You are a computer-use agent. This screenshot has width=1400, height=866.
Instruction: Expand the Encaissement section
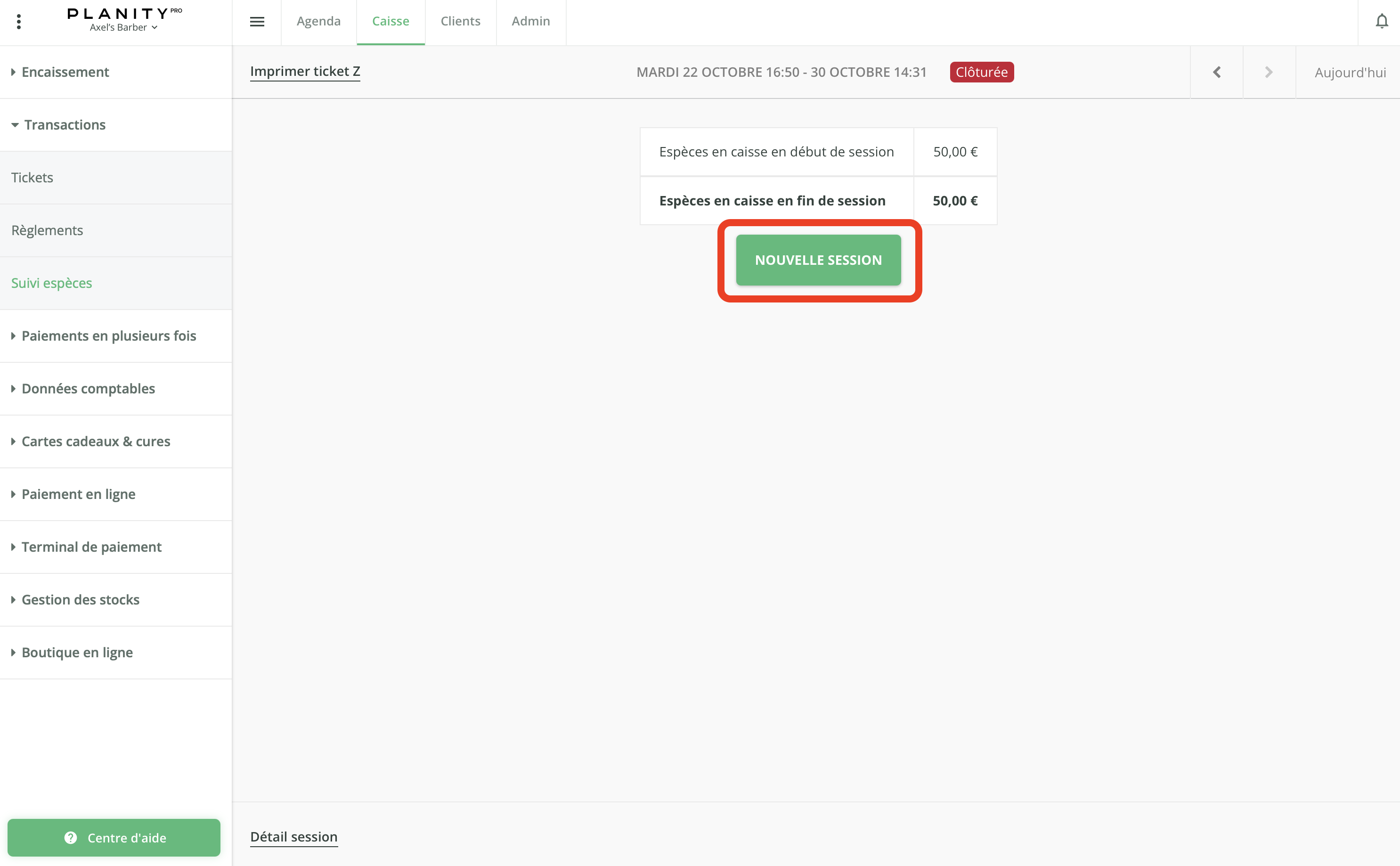65,72
